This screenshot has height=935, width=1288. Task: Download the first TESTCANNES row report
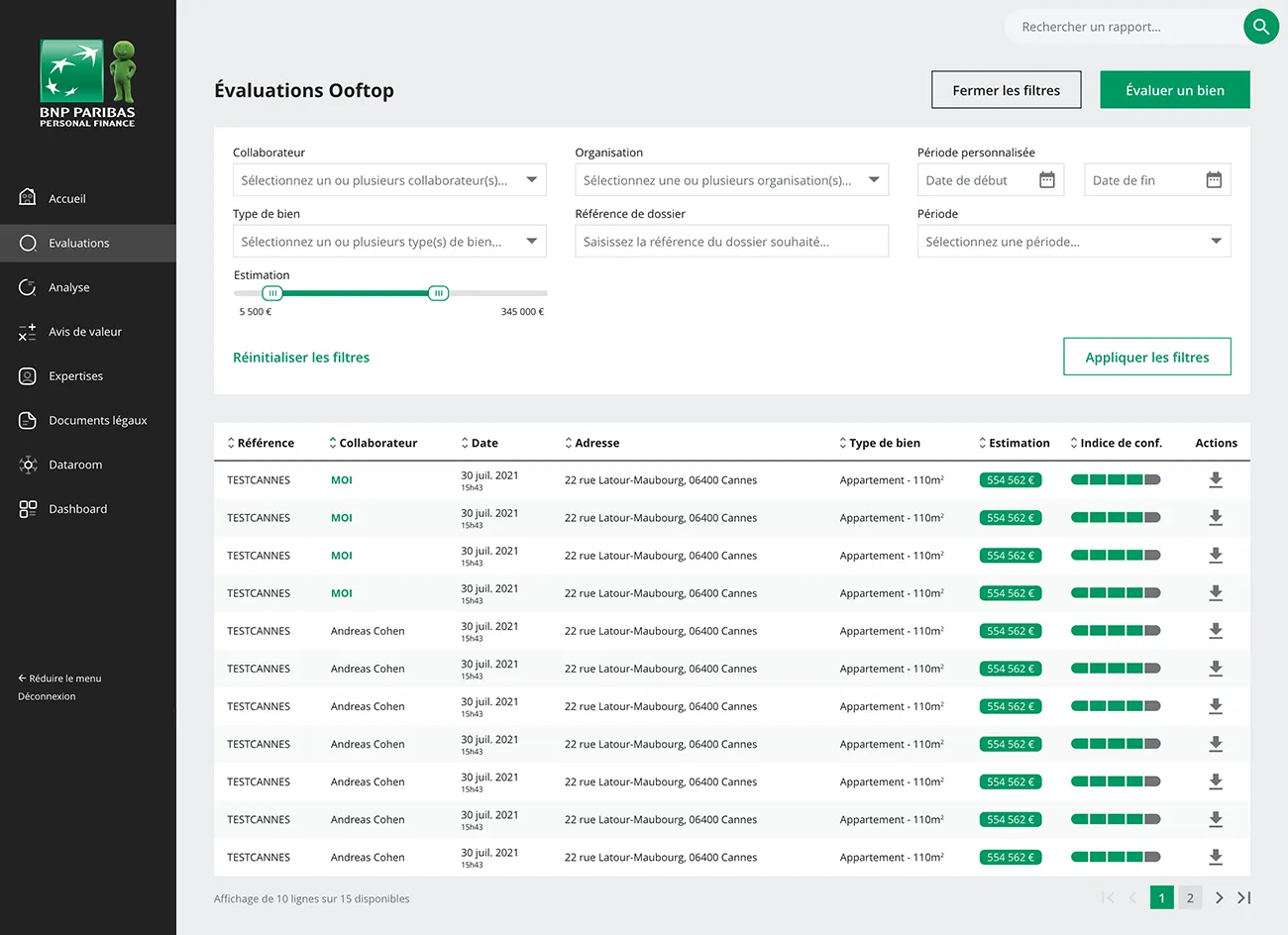(1215, 480)
